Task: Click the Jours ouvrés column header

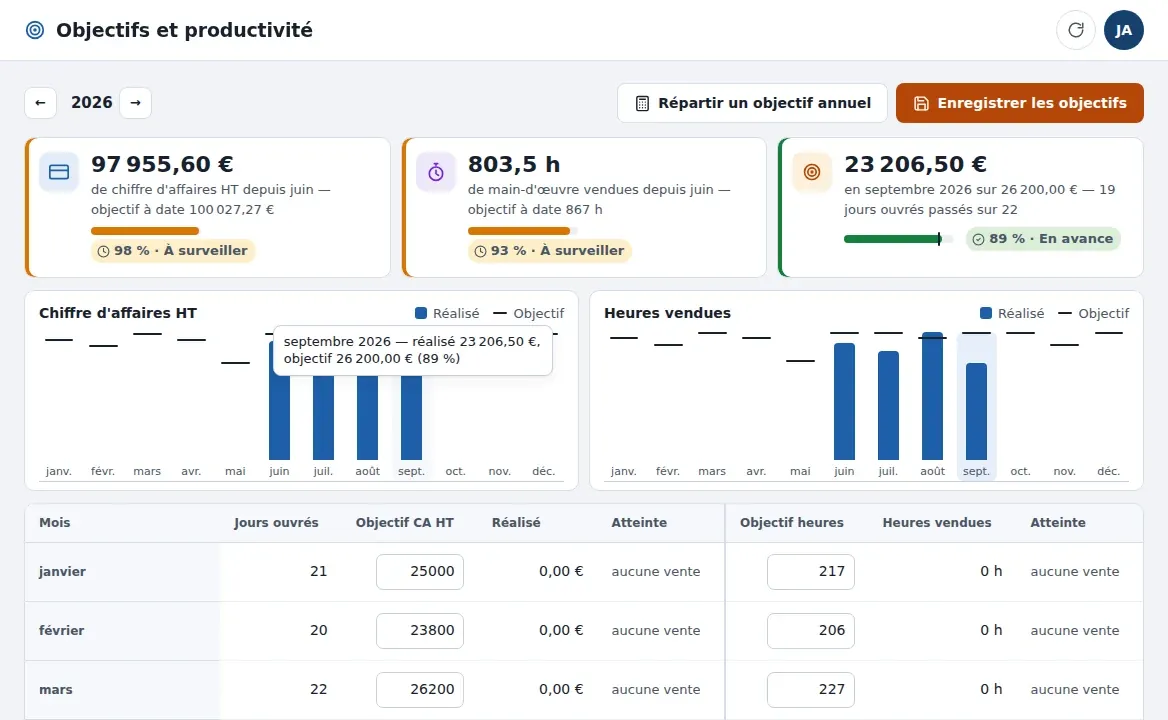Action: pyautogui.click(x=276, y=523)
